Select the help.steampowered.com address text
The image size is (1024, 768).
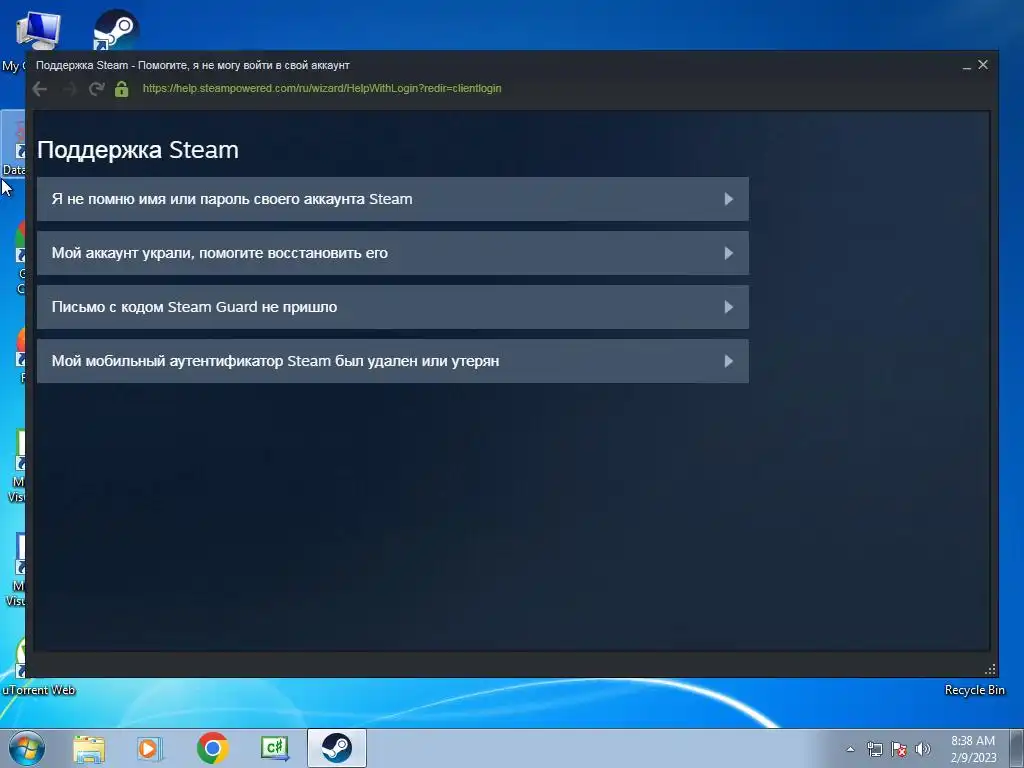[322, 88]
